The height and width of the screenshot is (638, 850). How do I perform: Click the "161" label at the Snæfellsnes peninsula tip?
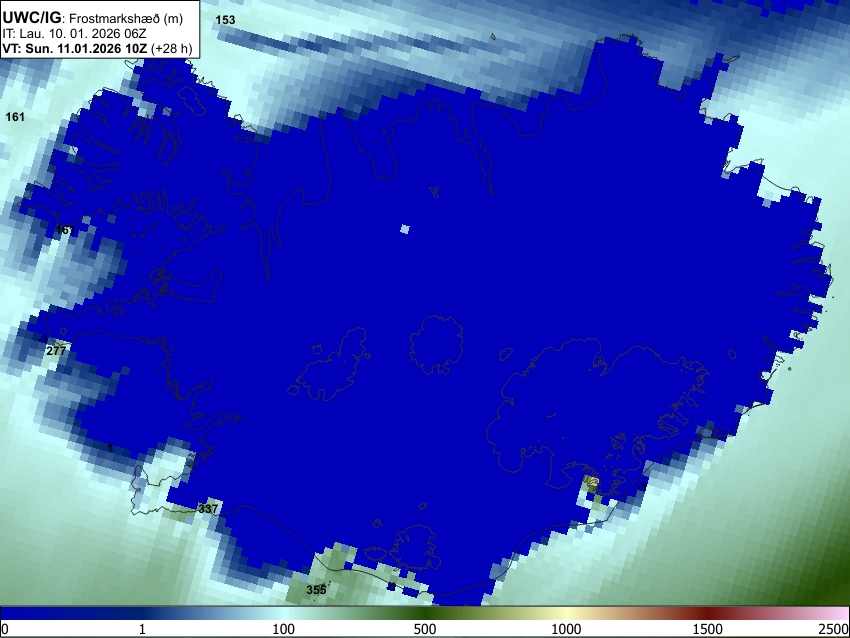65,230
